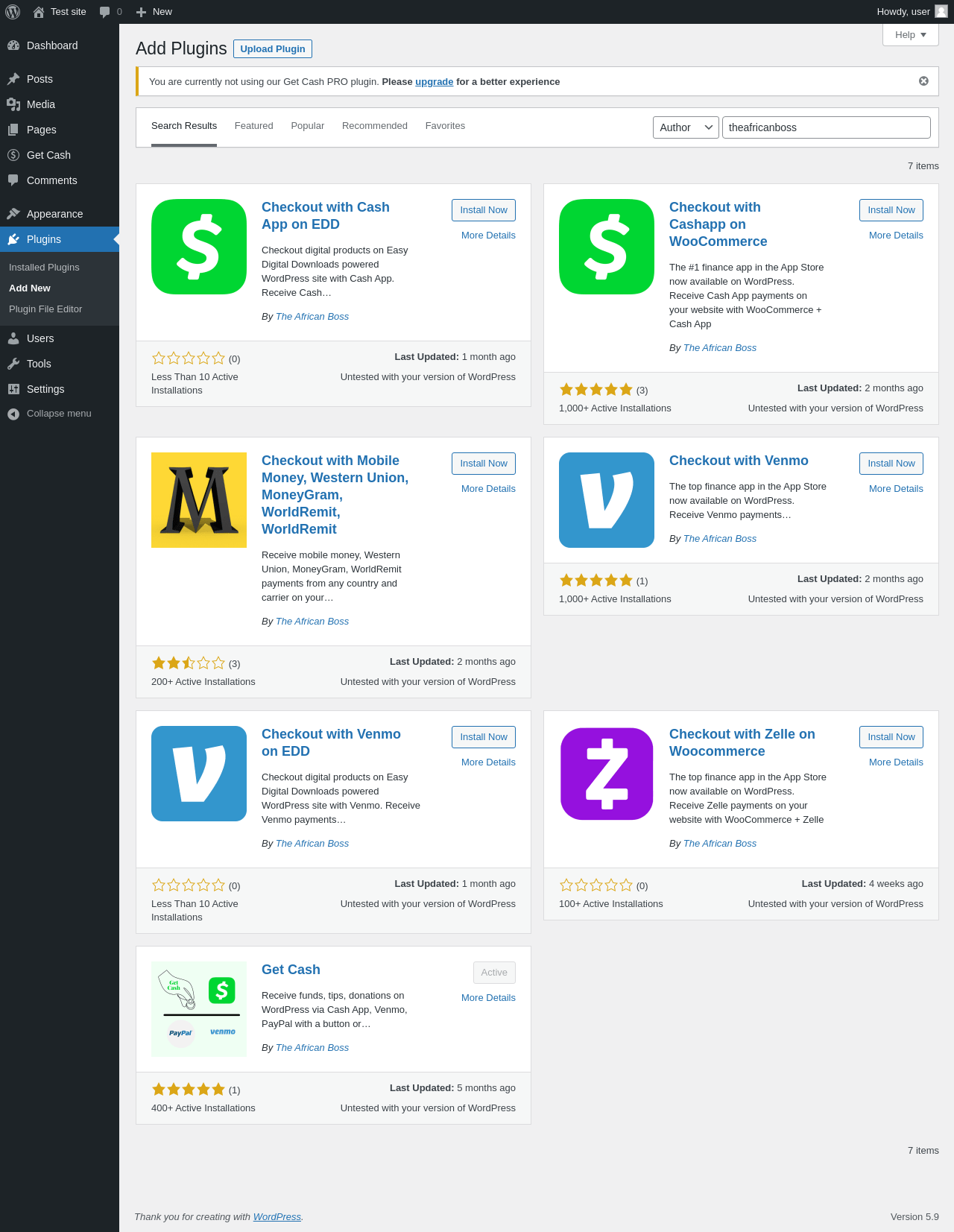Click the Get Cash plugin icon
The height and width of the screenshot is (1232, 954).
[199, 1009]
